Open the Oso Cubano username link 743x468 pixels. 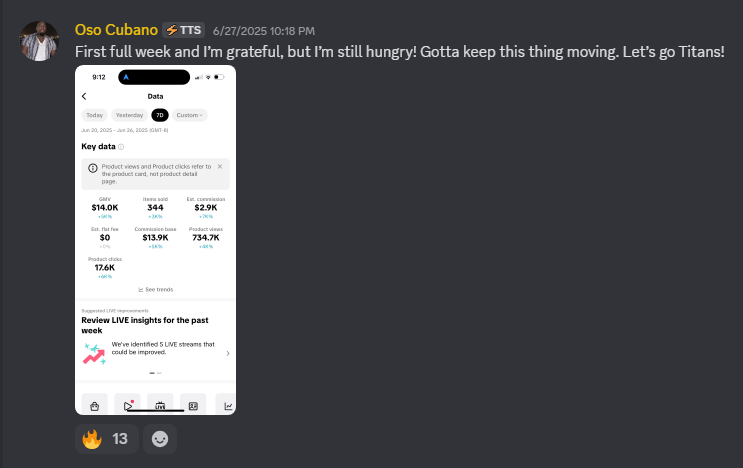coord(116,30)
